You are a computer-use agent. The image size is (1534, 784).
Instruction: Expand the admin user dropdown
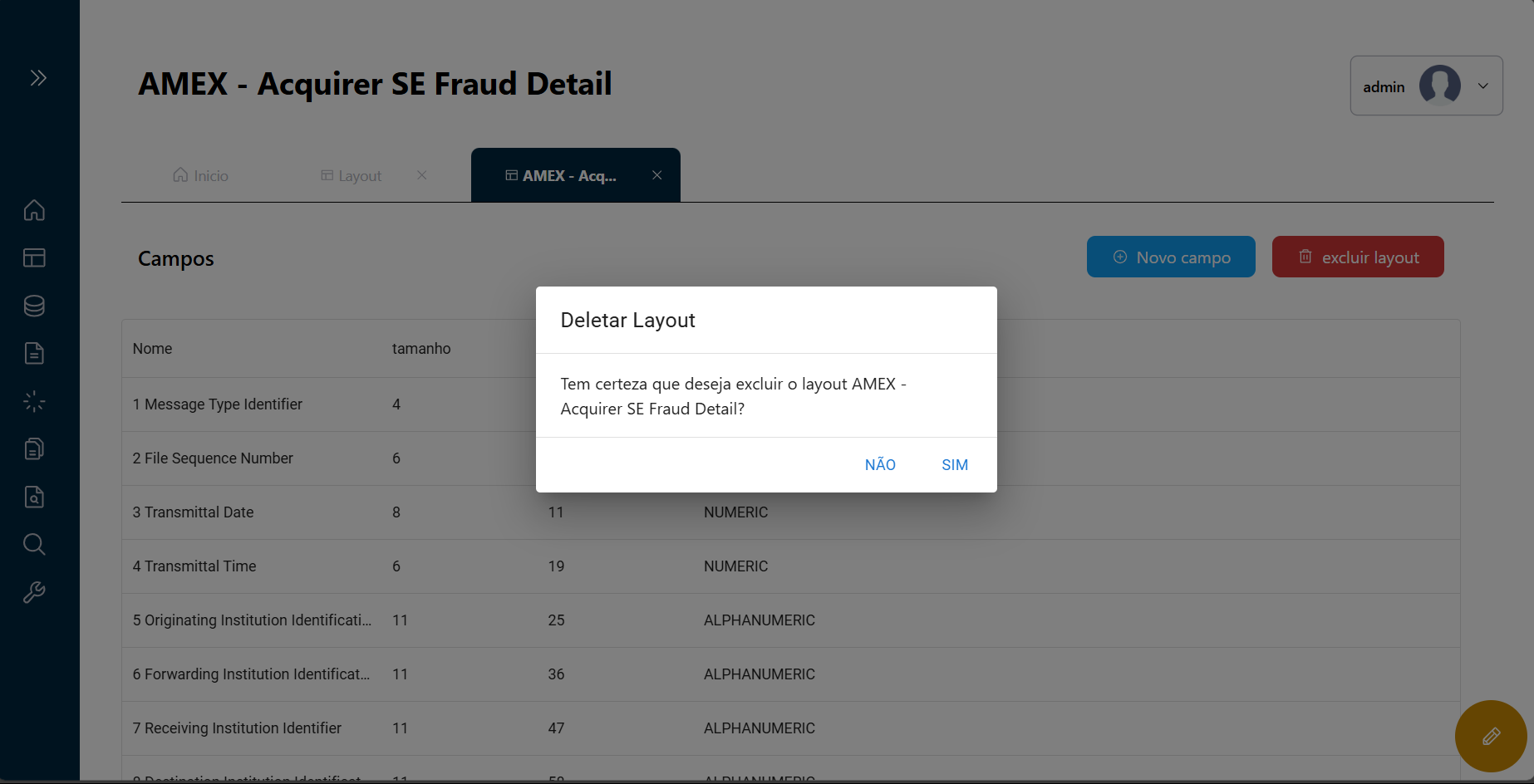coord(1482,86)
